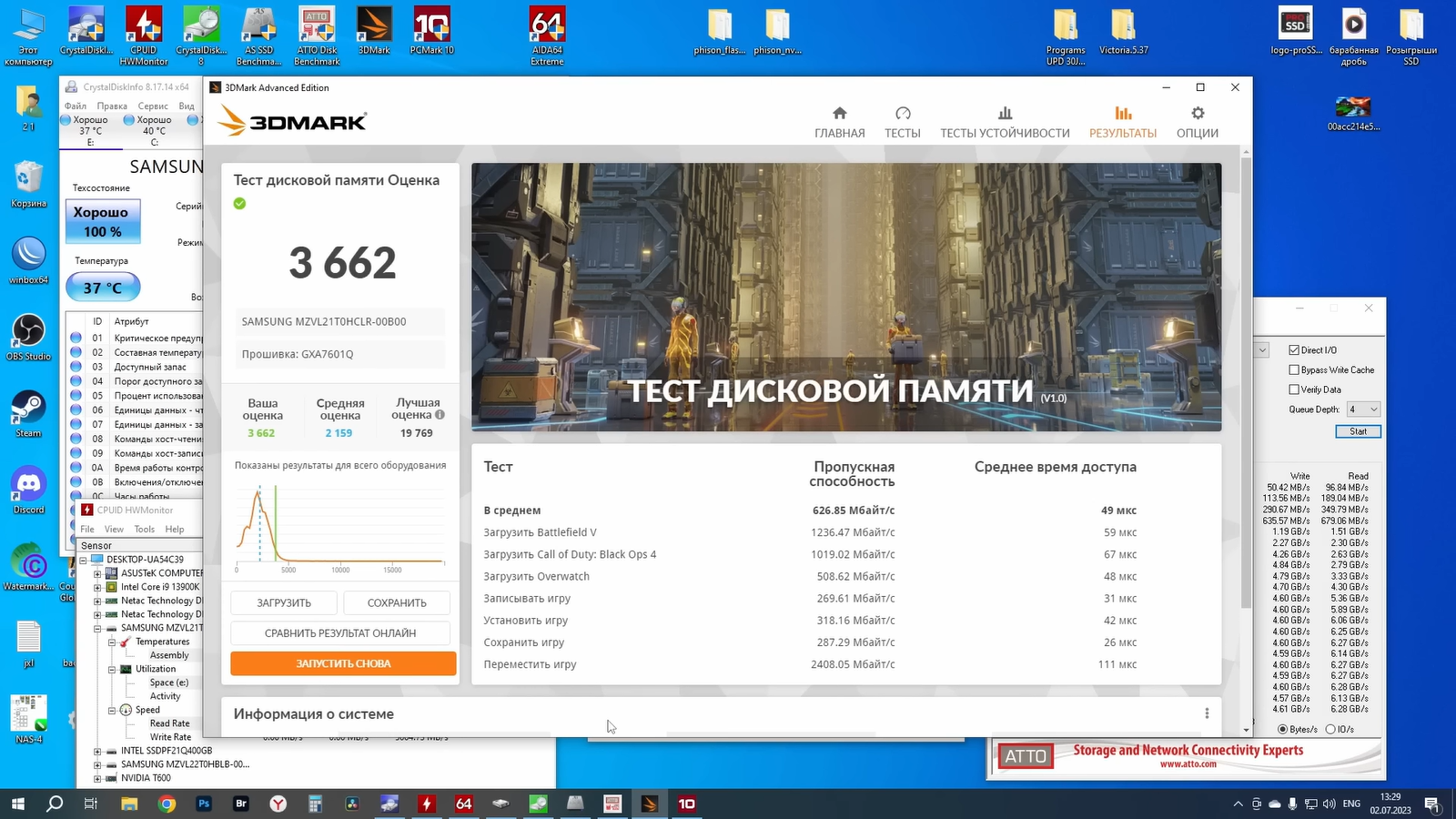Click the СРАВНИТЬ РЕЗУЛЬТАТ ОНЛАЙН button
The image size is (1456, 819).
(x=340, y=633)
